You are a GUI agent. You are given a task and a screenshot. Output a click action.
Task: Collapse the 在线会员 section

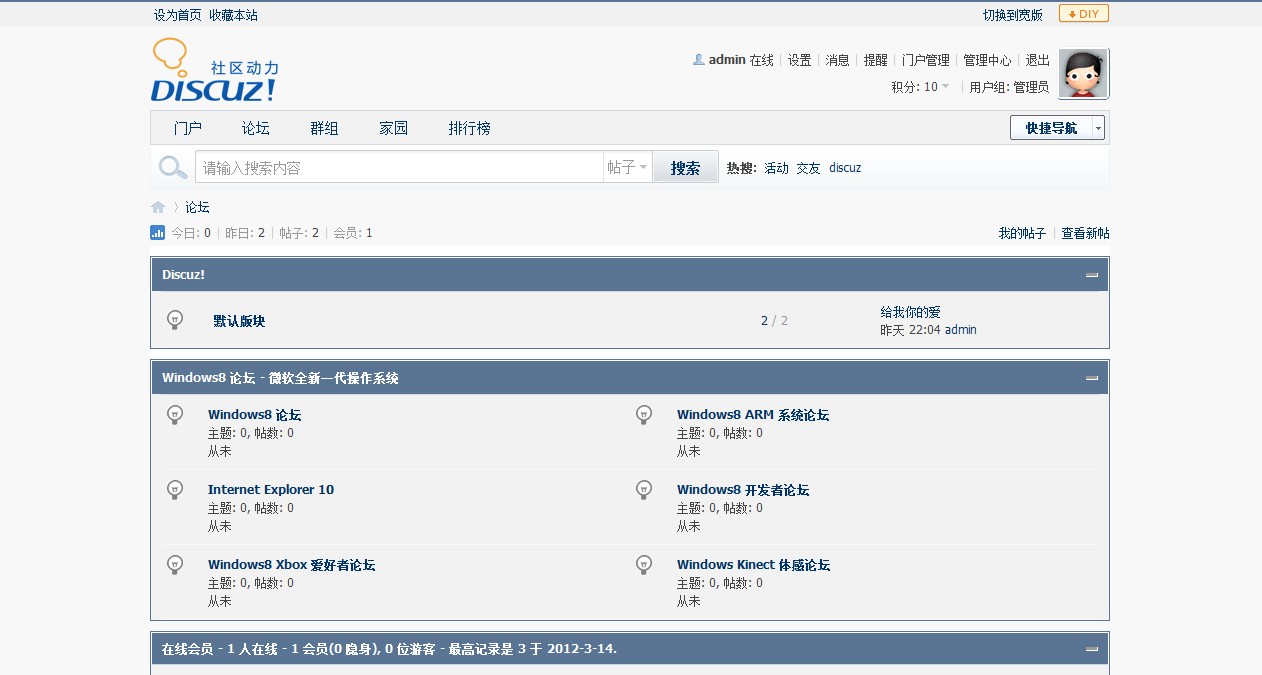1092,649
